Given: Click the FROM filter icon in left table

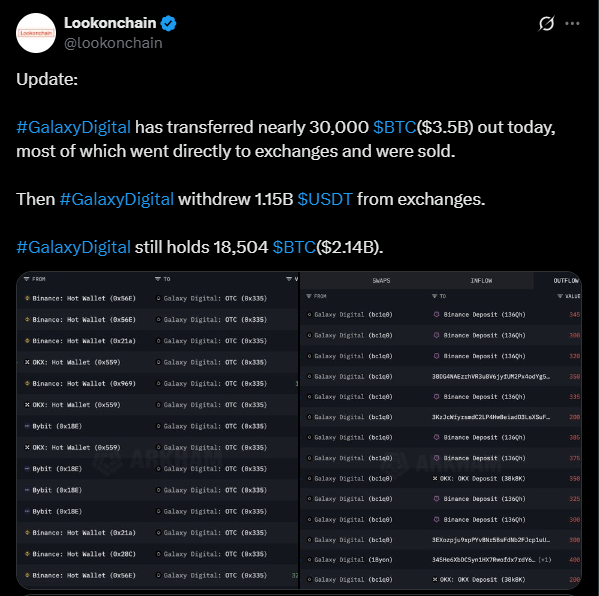Looking at the screenshot, I should pyautogui.click(x=27, y=279).
